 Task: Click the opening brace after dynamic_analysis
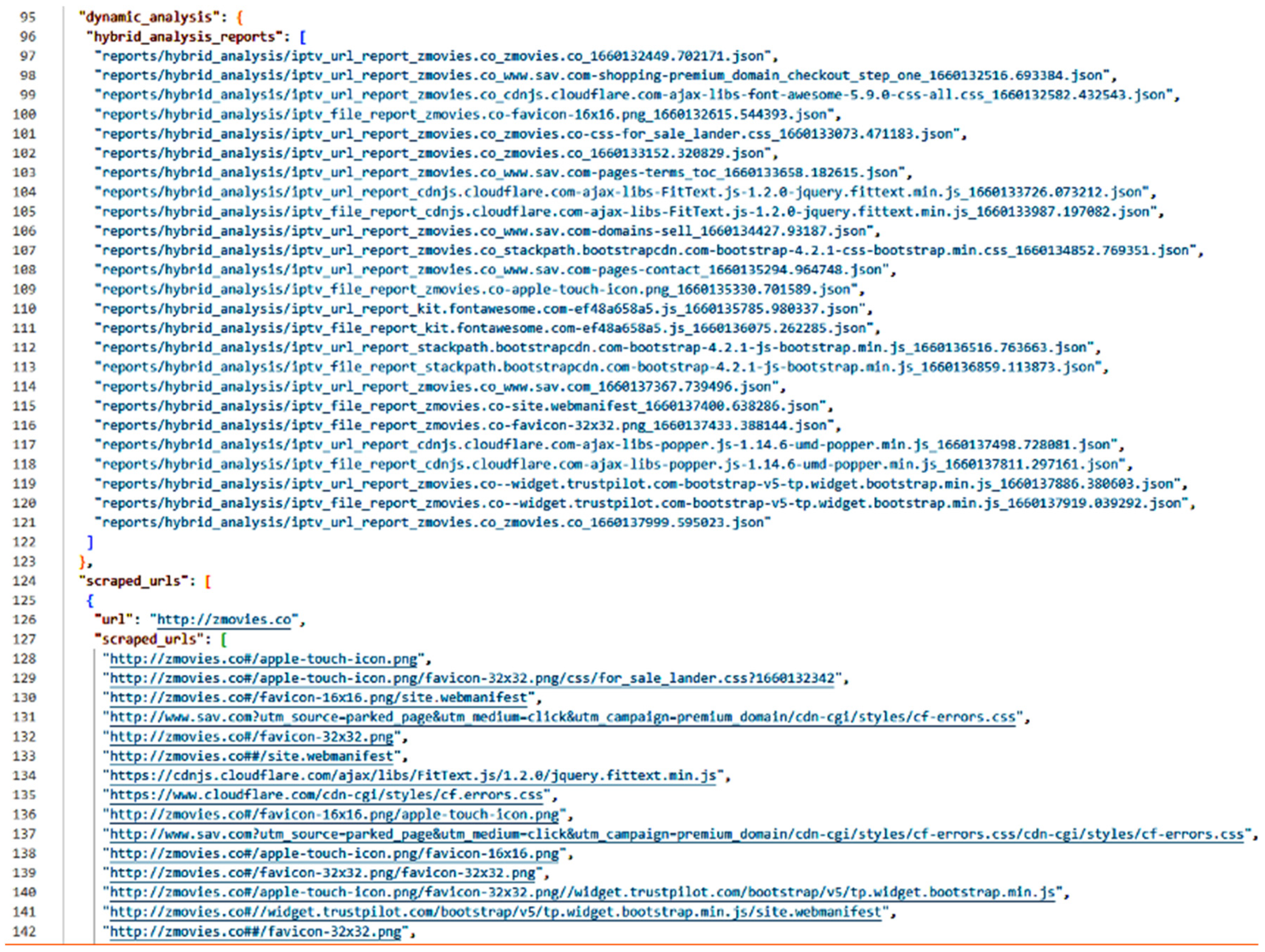pyautogui.click(x=240, y=17)
